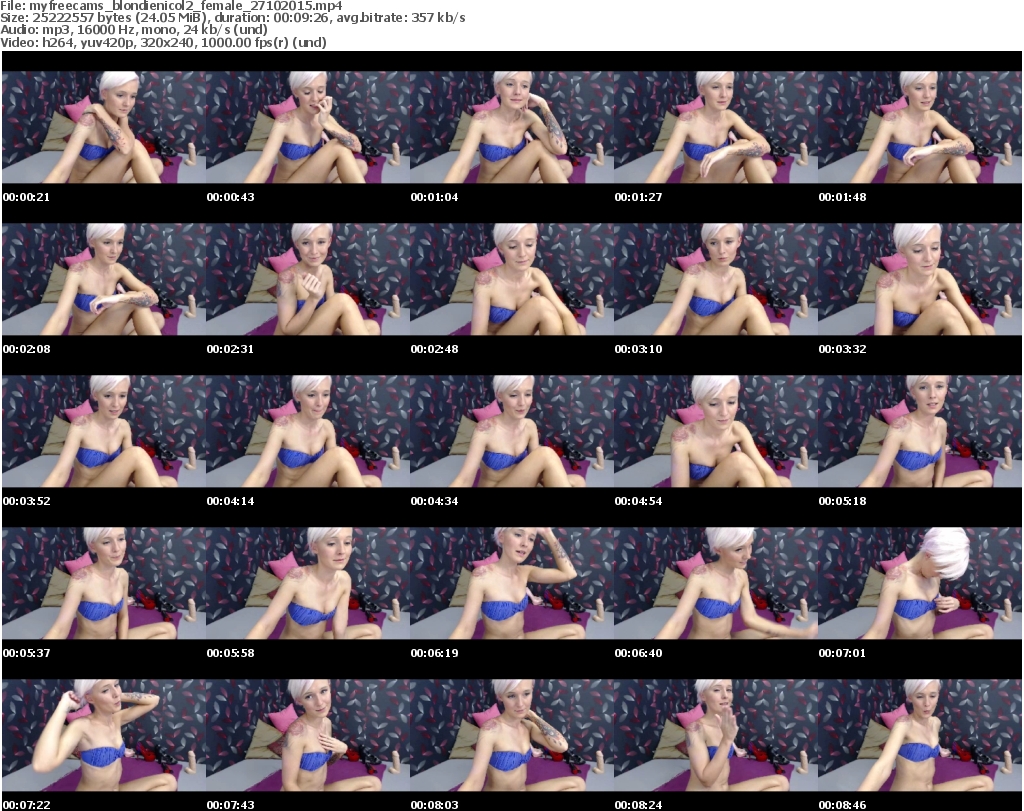Choose the thumbnail frame at 00:08:24
The height and width of the screenshot is (811, 1024).
[x=716, y=736]
